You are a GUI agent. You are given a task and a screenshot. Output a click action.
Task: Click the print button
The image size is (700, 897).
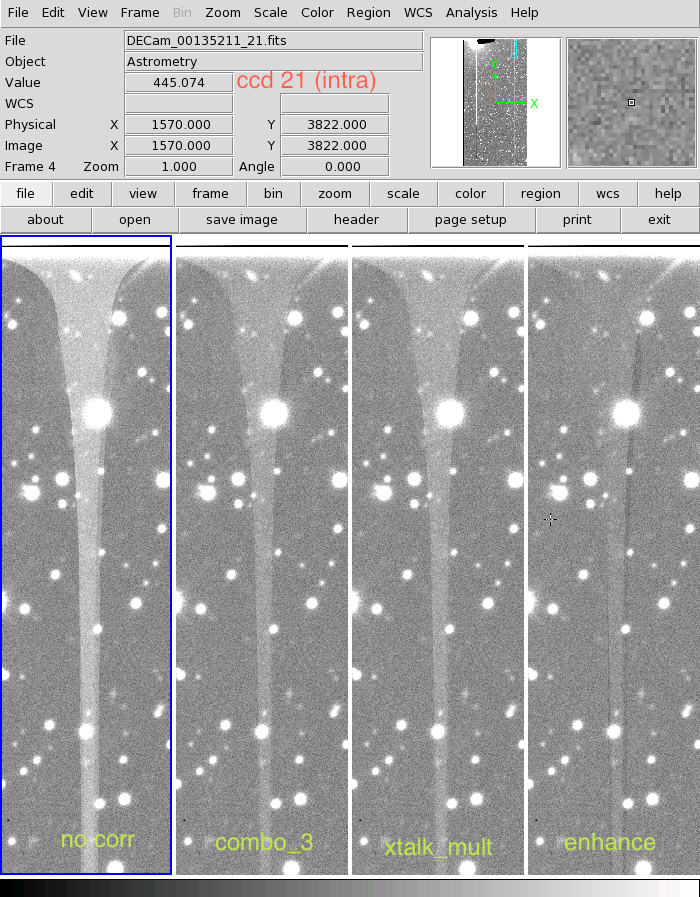(x=577, y=220)
